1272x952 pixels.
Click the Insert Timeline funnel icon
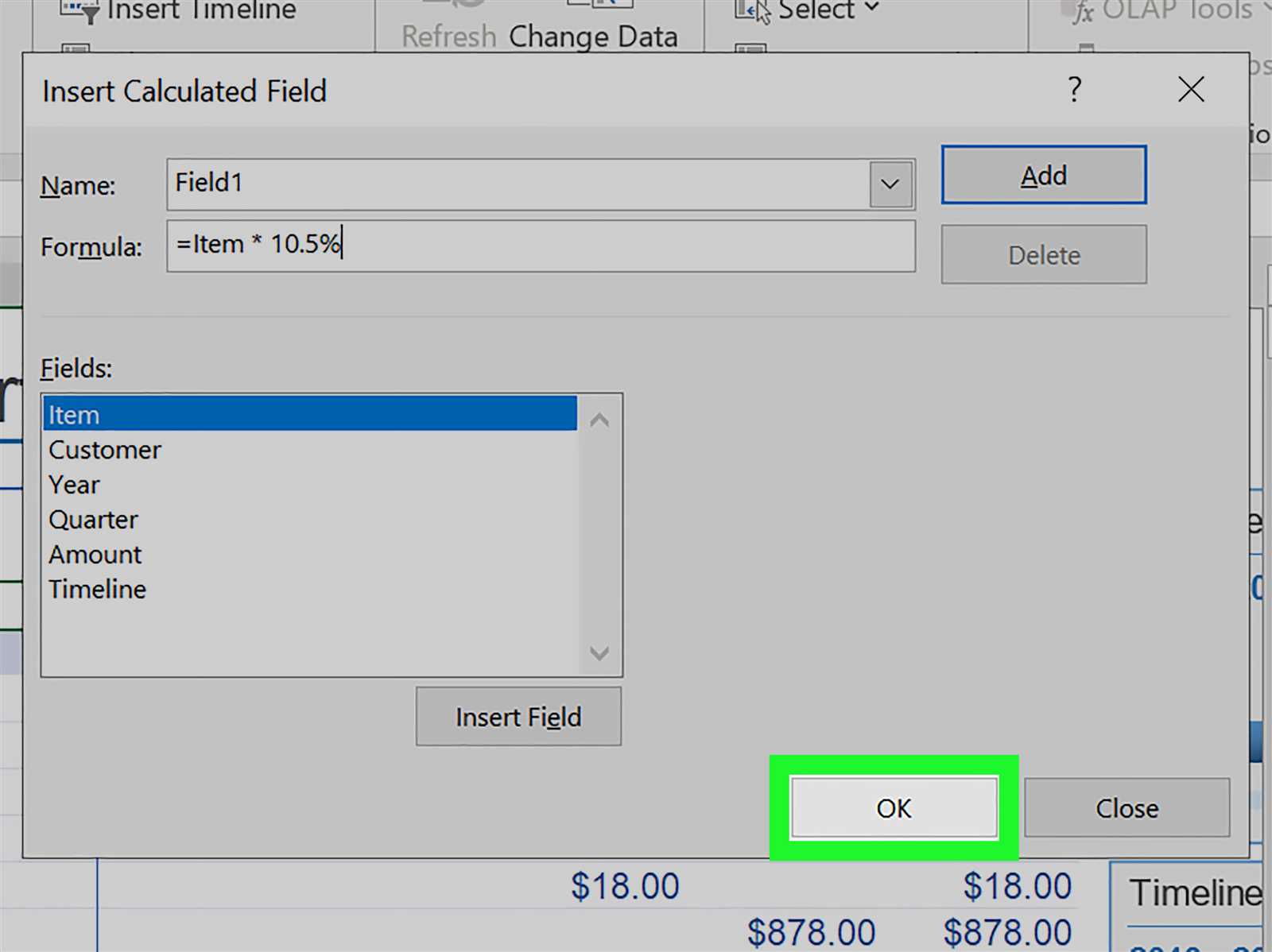80,10
